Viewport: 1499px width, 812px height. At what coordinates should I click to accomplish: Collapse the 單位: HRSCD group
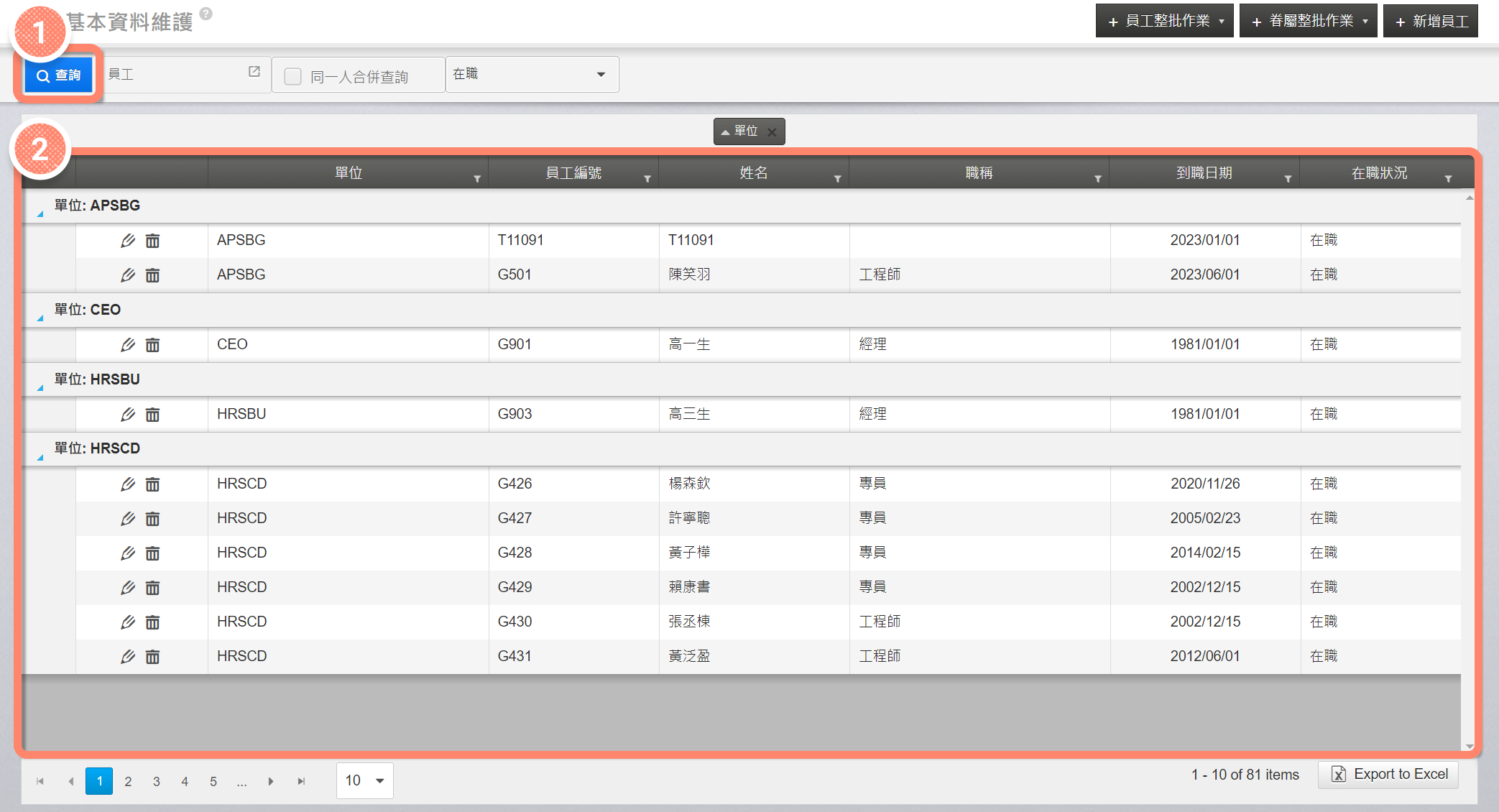click(40, 457)
